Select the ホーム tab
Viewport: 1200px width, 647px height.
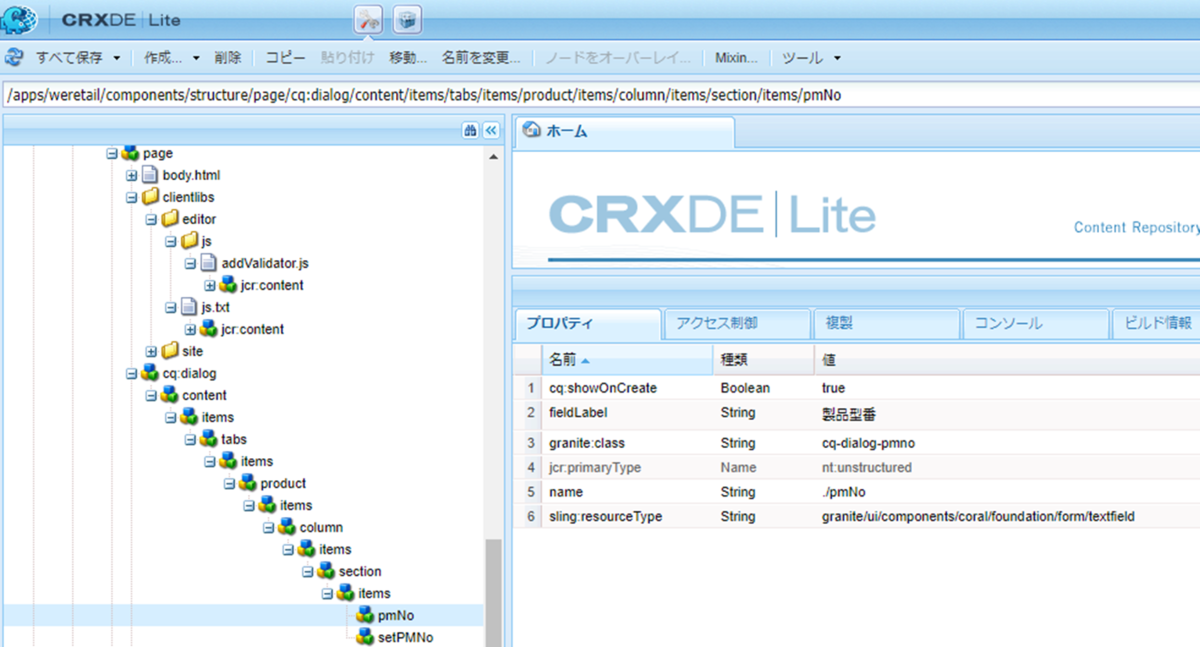[624, 132]
